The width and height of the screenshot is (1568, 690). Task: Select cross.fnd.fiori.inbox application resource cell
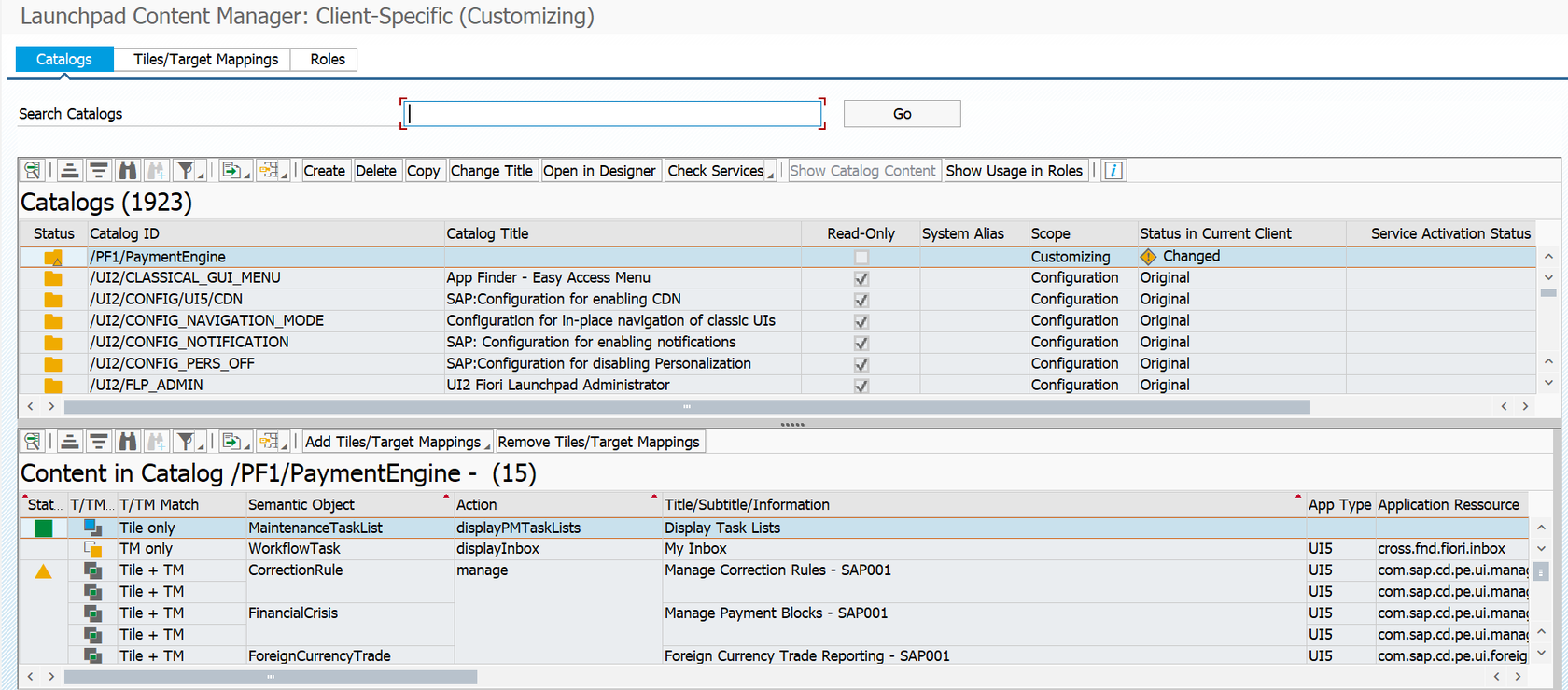point(1451,550)
